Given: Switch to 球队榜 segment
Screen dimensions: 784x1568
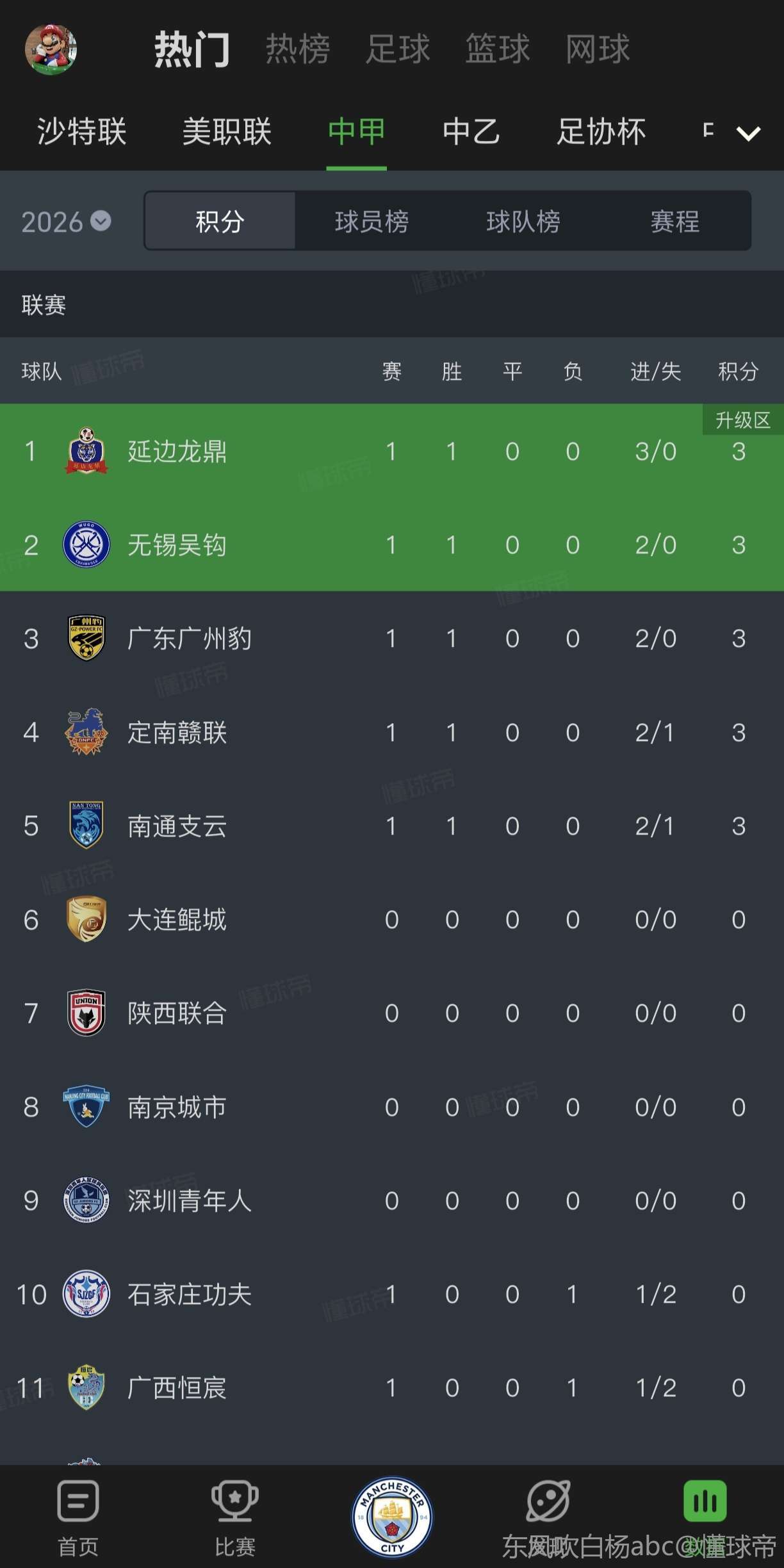Looking at the screenshot, I should (523, 222).
